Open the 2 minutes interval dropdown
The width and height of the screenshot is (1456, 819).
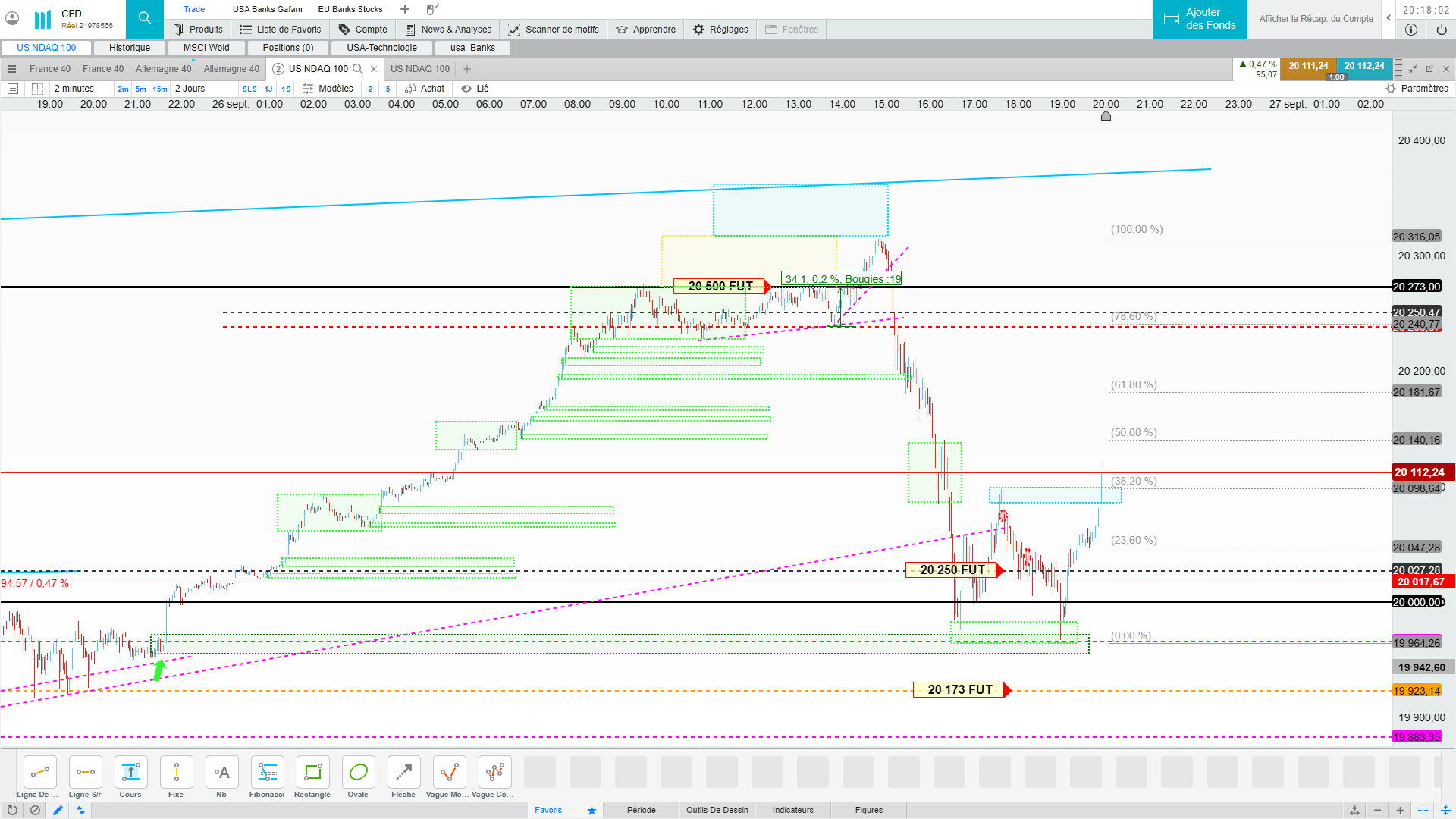[74, 89]
